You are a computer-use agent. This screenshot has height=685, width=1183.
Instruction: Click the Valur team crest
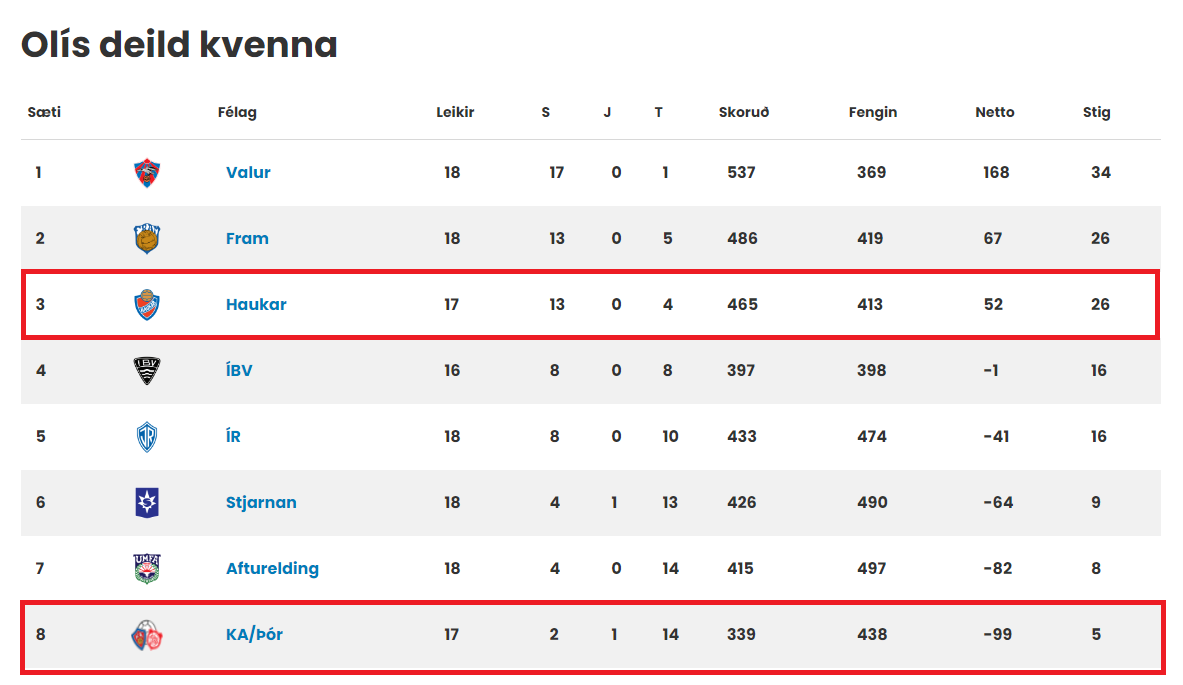point(147,173)
